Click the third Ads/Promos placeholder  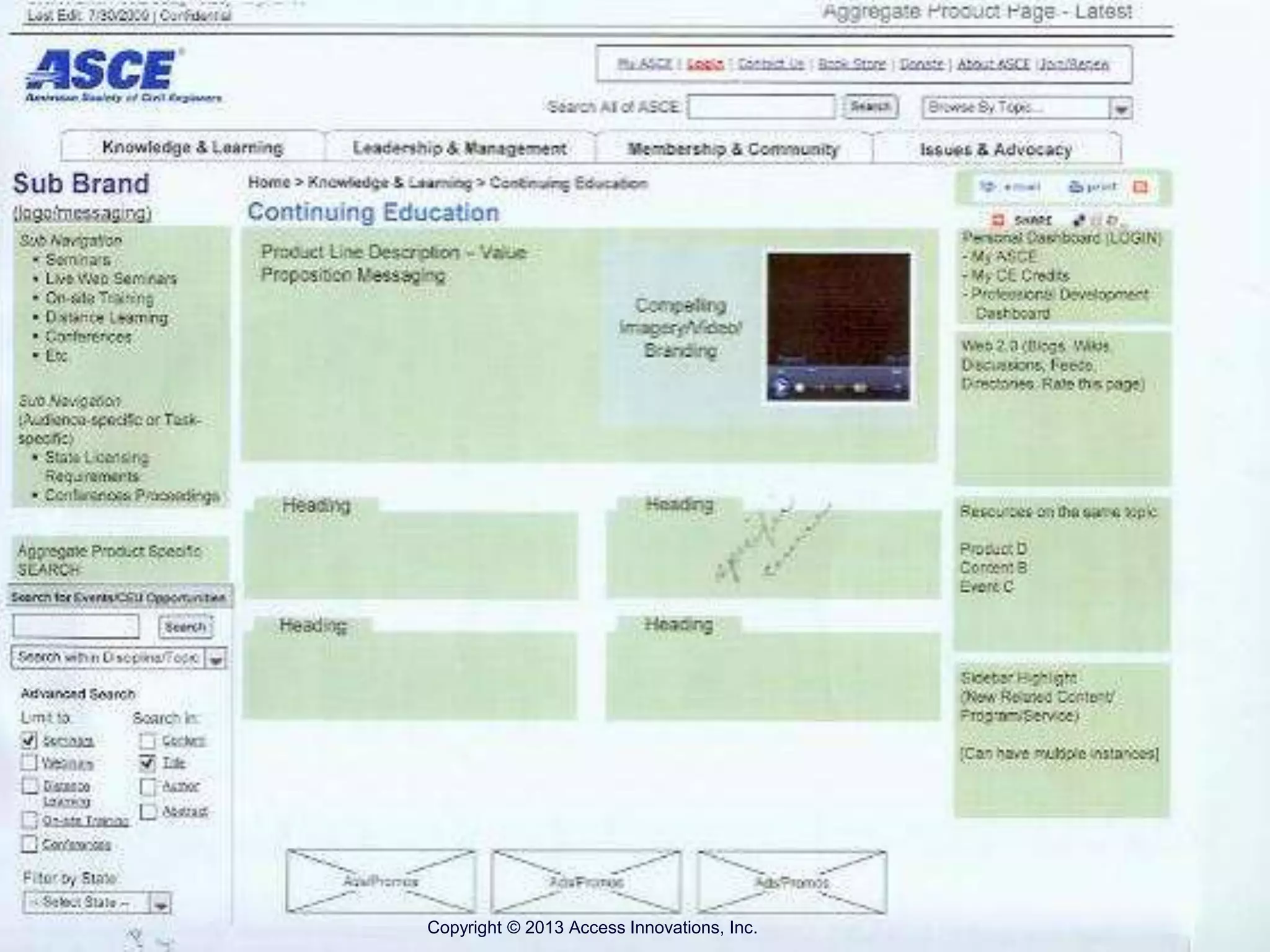pos(791,881)
